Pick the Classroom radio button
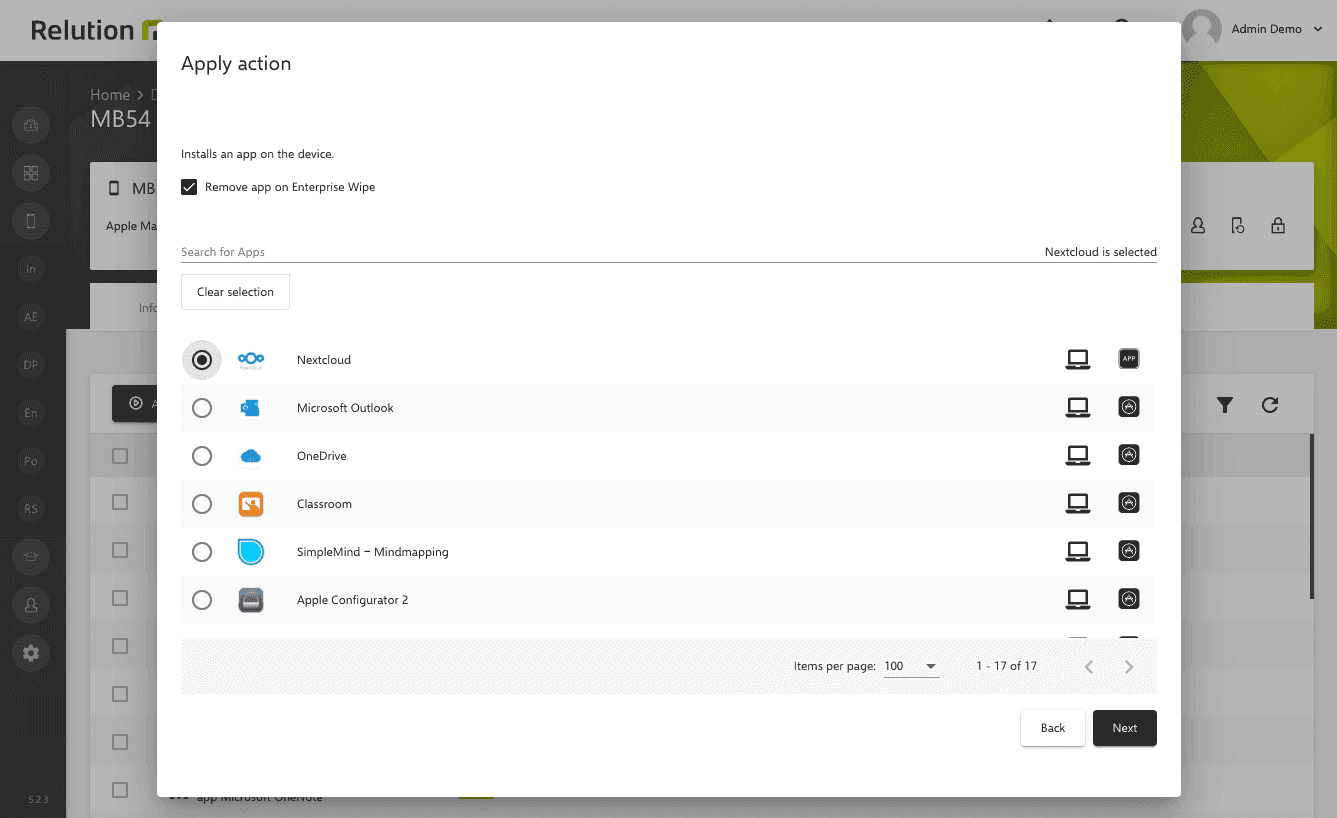 202,504
